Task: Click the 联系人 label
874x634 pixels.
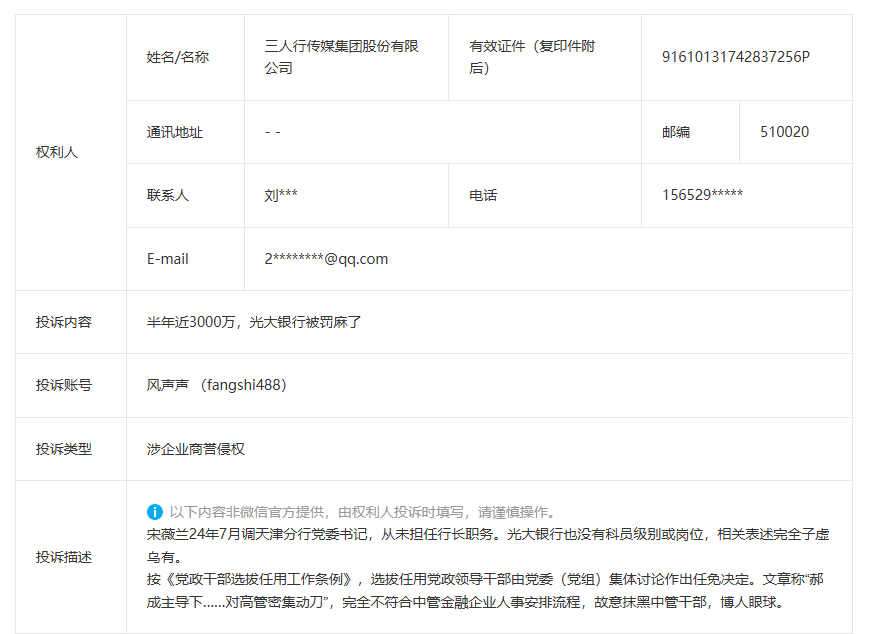Action: pyautogui.click(x=168, y=195)
